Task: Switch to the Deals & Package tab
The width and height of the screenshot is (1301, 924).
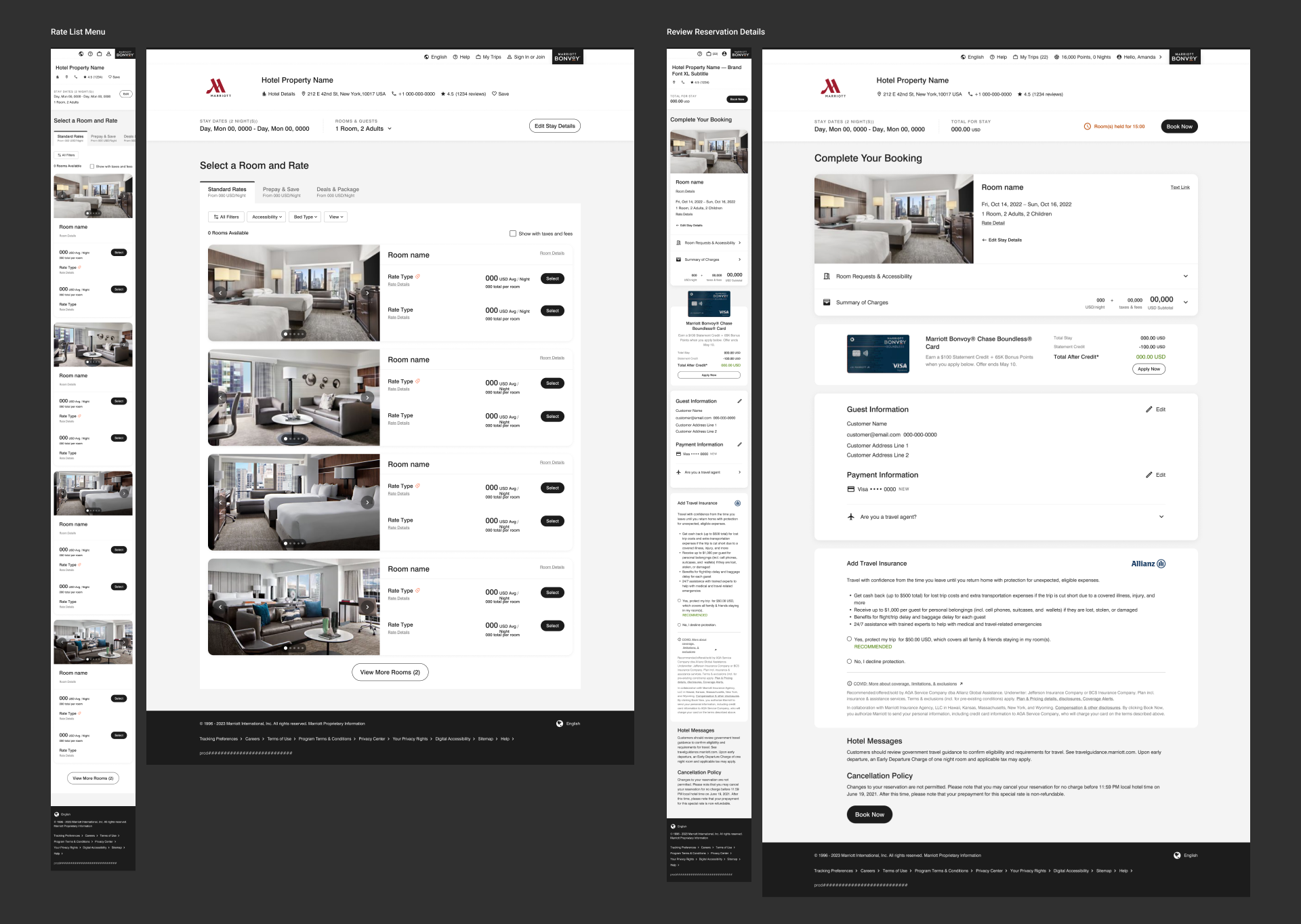Action: coord(337,192)
